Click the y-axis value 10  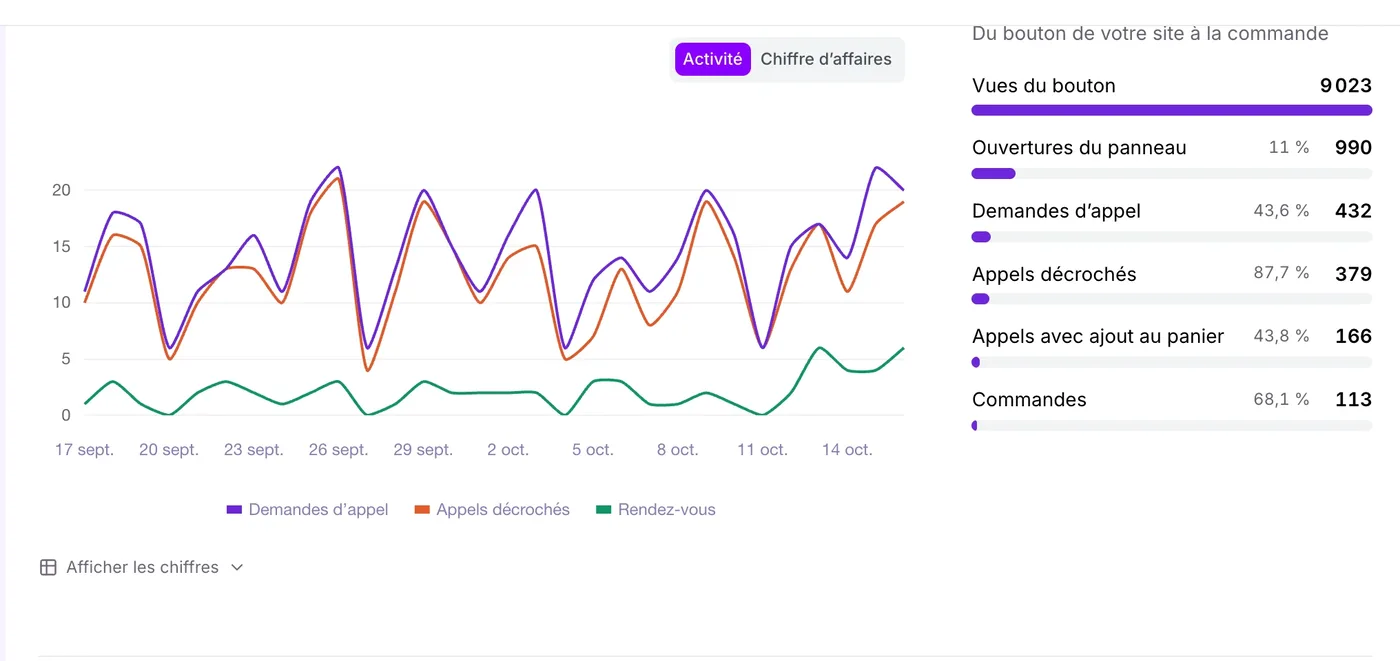tap(61, 302)
